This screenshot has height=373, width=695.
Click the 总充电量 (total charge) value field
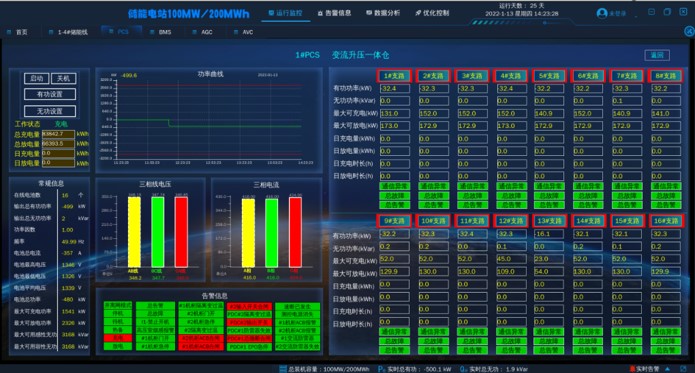coord(58,134)
